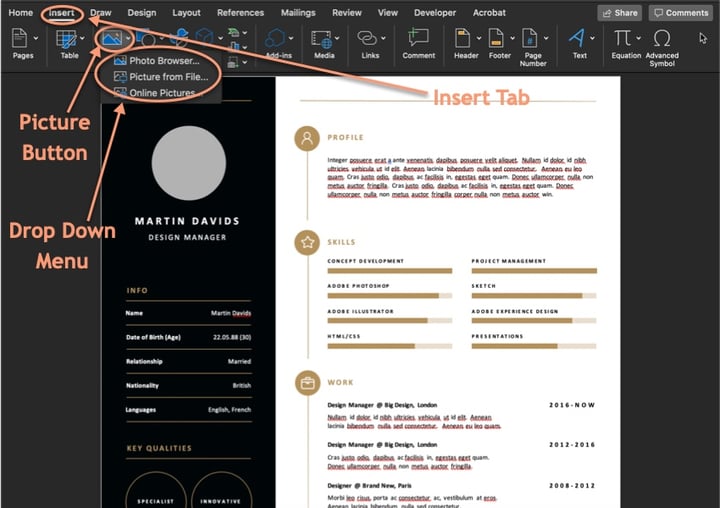
Task: Click the Icons (duck) insert button
Action: tap(180, 38)
